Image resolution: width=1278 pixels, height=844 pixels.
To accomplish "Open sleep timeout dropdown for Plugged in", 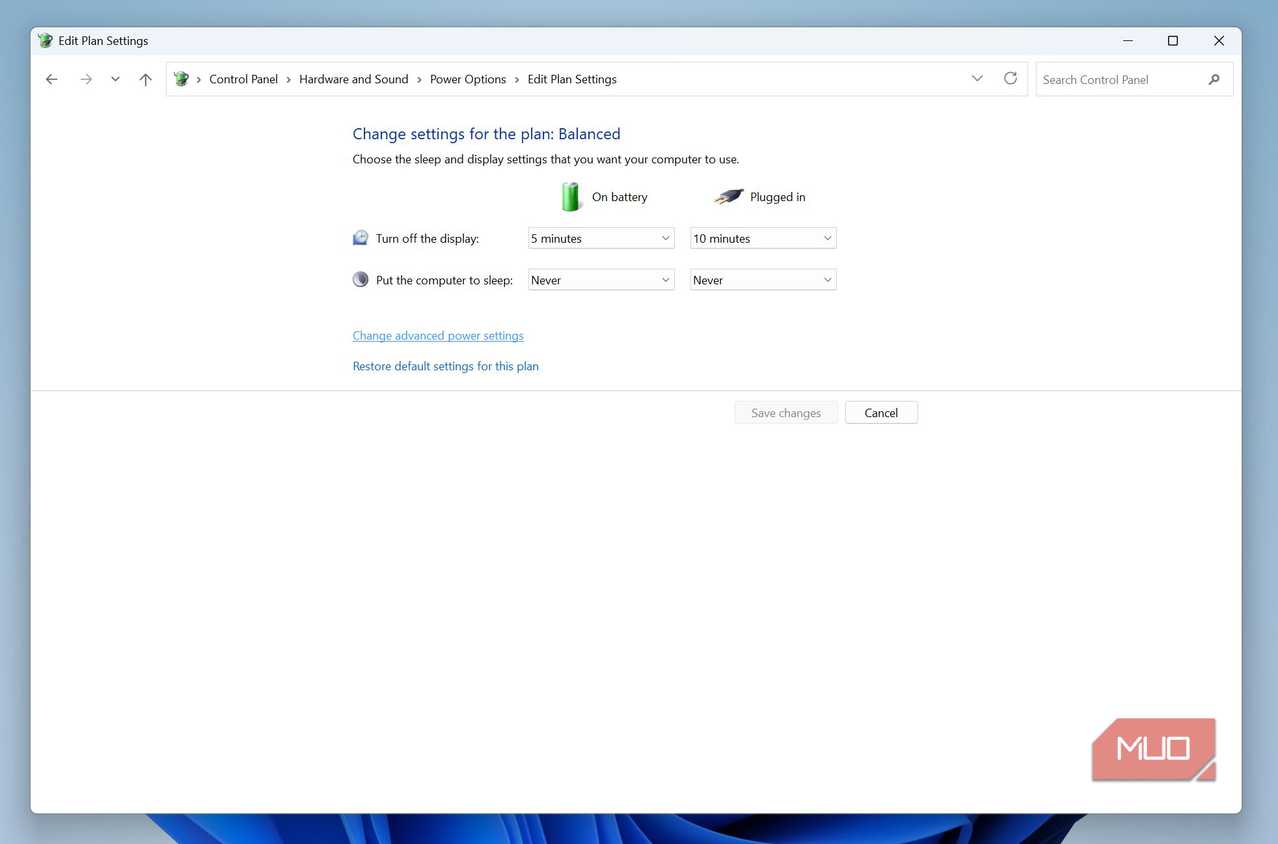I will pos(763,280).
